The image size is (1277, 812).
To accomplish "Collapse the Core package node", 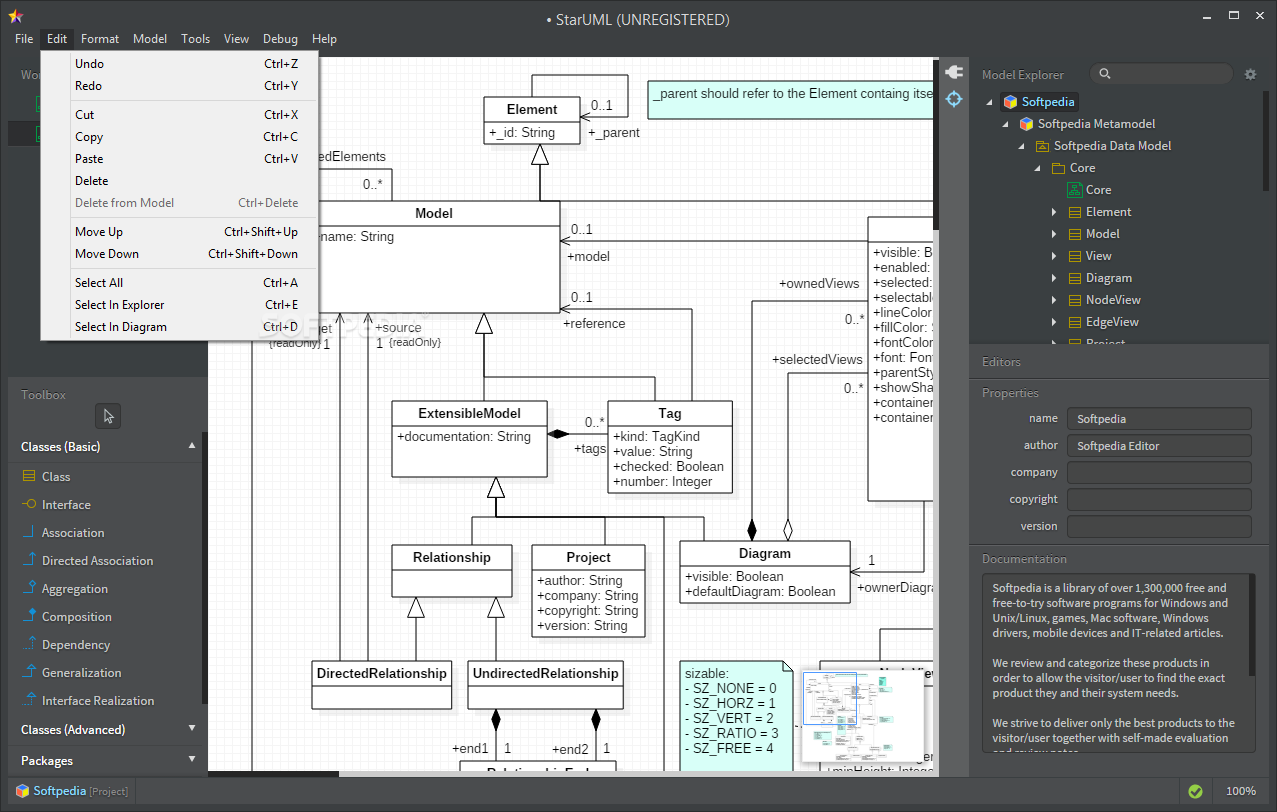I will point(1038,168).
